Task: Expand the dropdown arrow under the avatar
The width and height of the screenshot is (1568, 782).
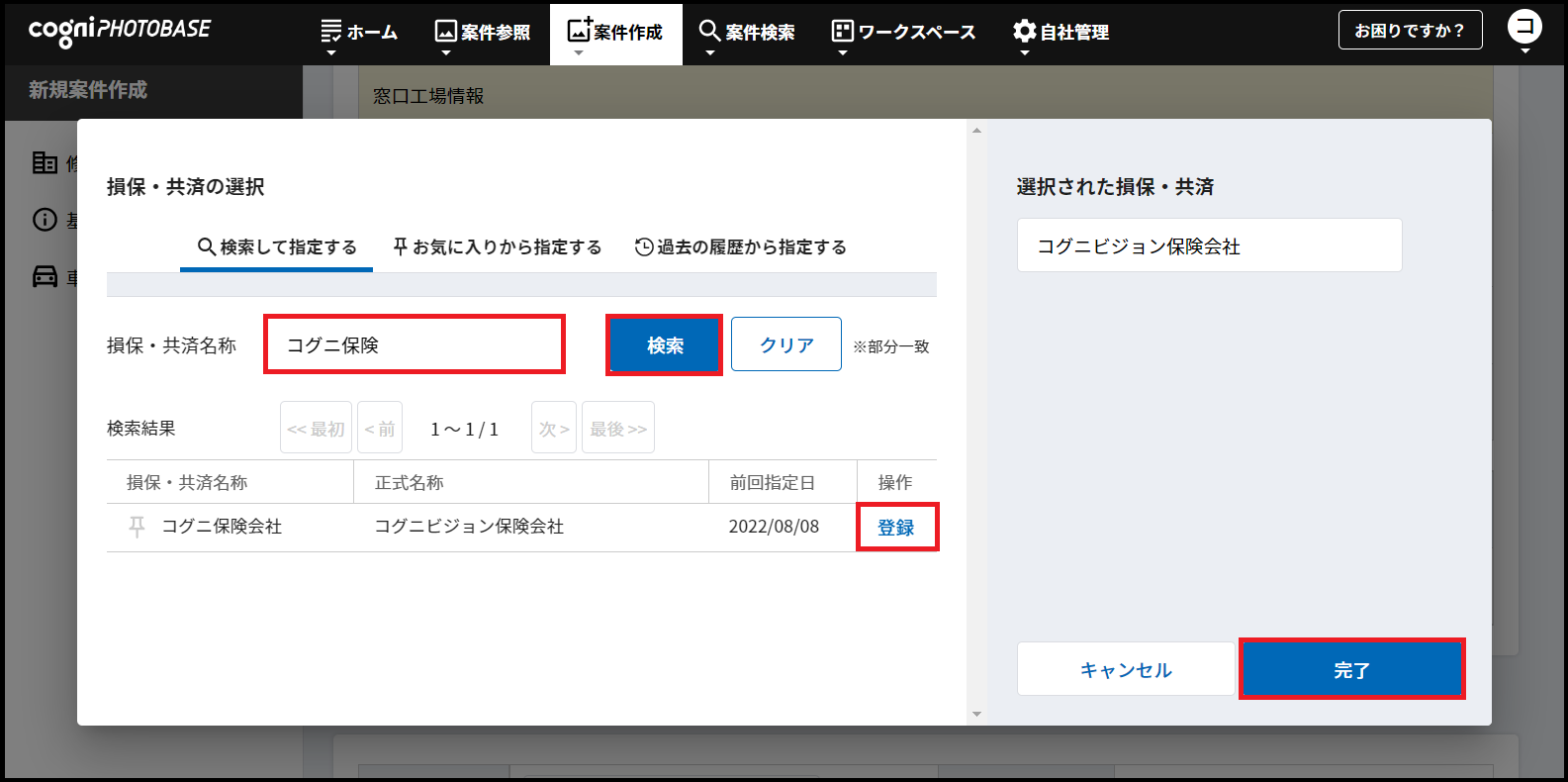Action: click(1524, 51)
